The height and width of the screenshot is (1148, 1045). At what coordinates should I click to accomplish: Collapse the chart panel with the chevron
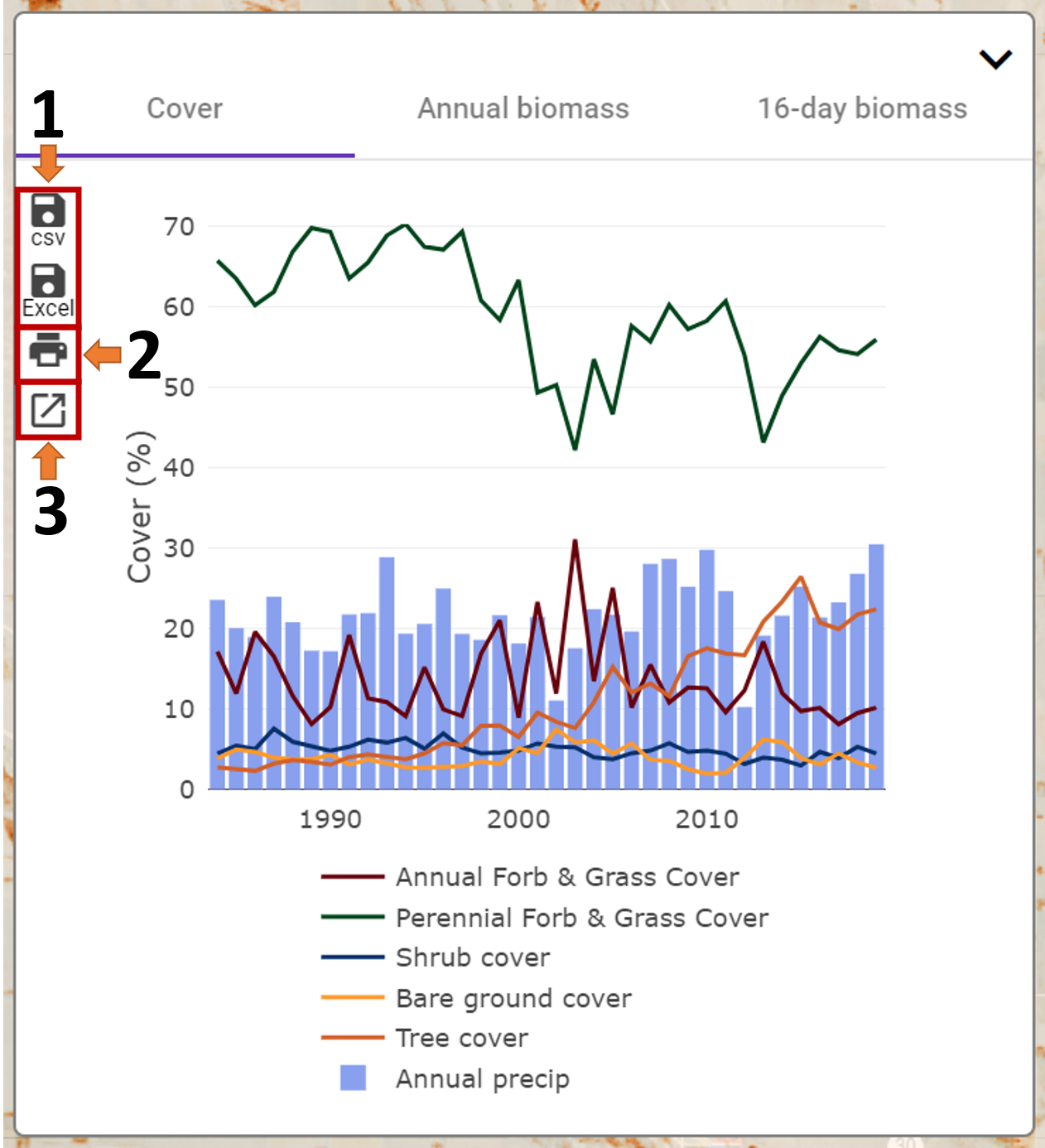tap(994, 60)
